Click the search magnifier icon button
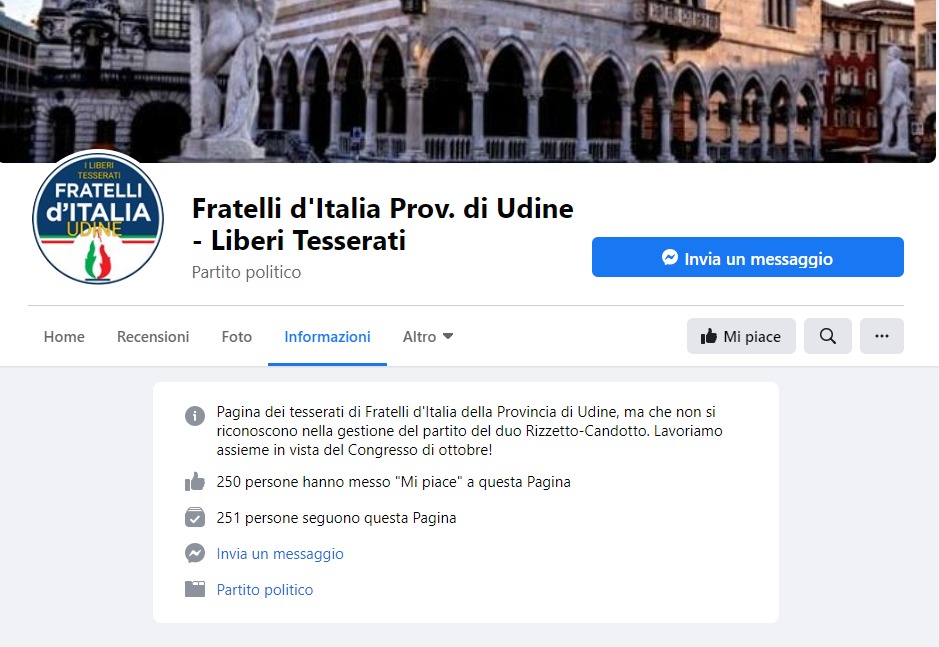The width and height of the screenshot is (939, 647). pyautogui.click(x=828, y=336)
